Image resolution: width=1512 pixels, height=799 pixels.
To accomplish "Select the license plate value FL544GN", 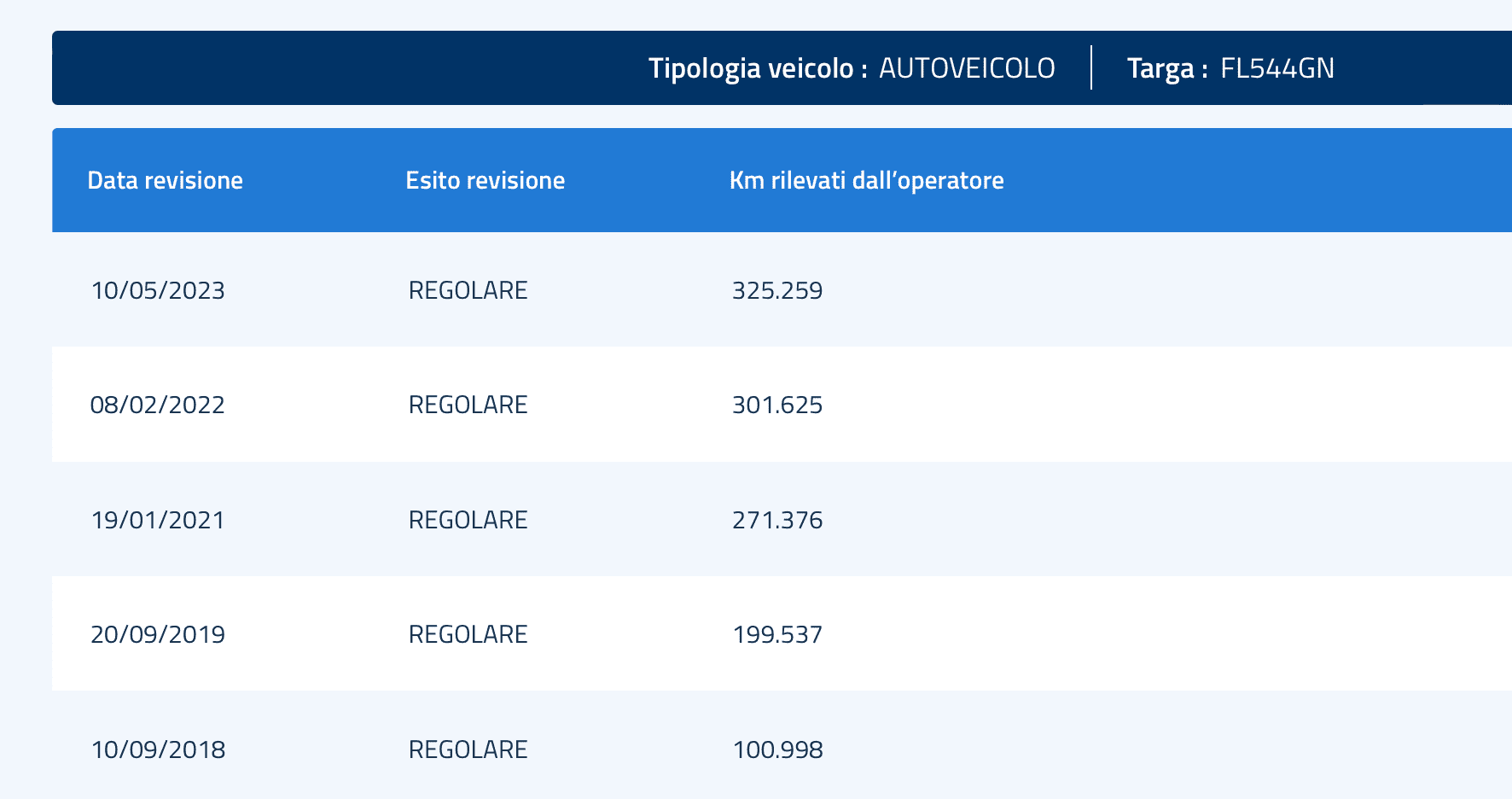I will (x=1276, y=68).
